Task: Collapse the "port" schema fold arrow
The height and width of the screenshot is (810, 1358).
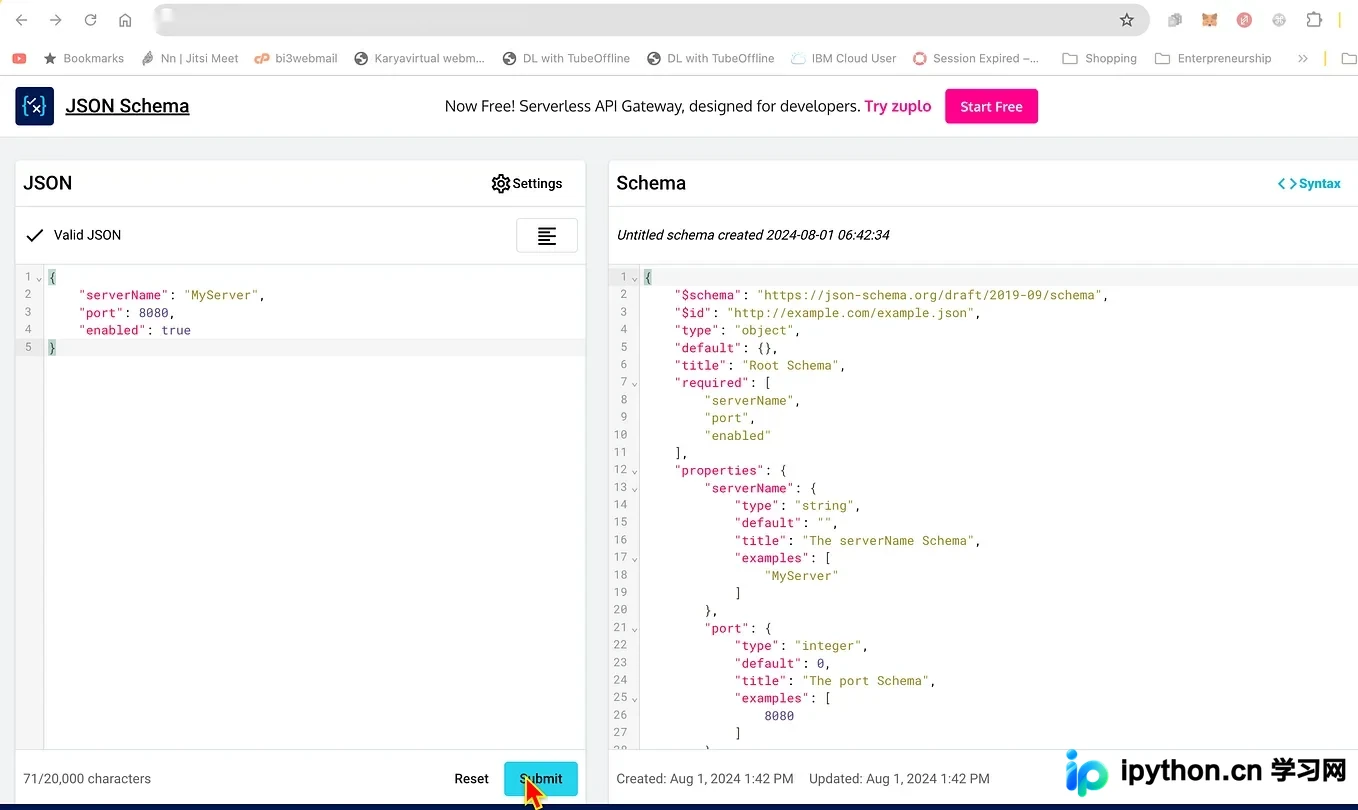Action: click(633, 628)
